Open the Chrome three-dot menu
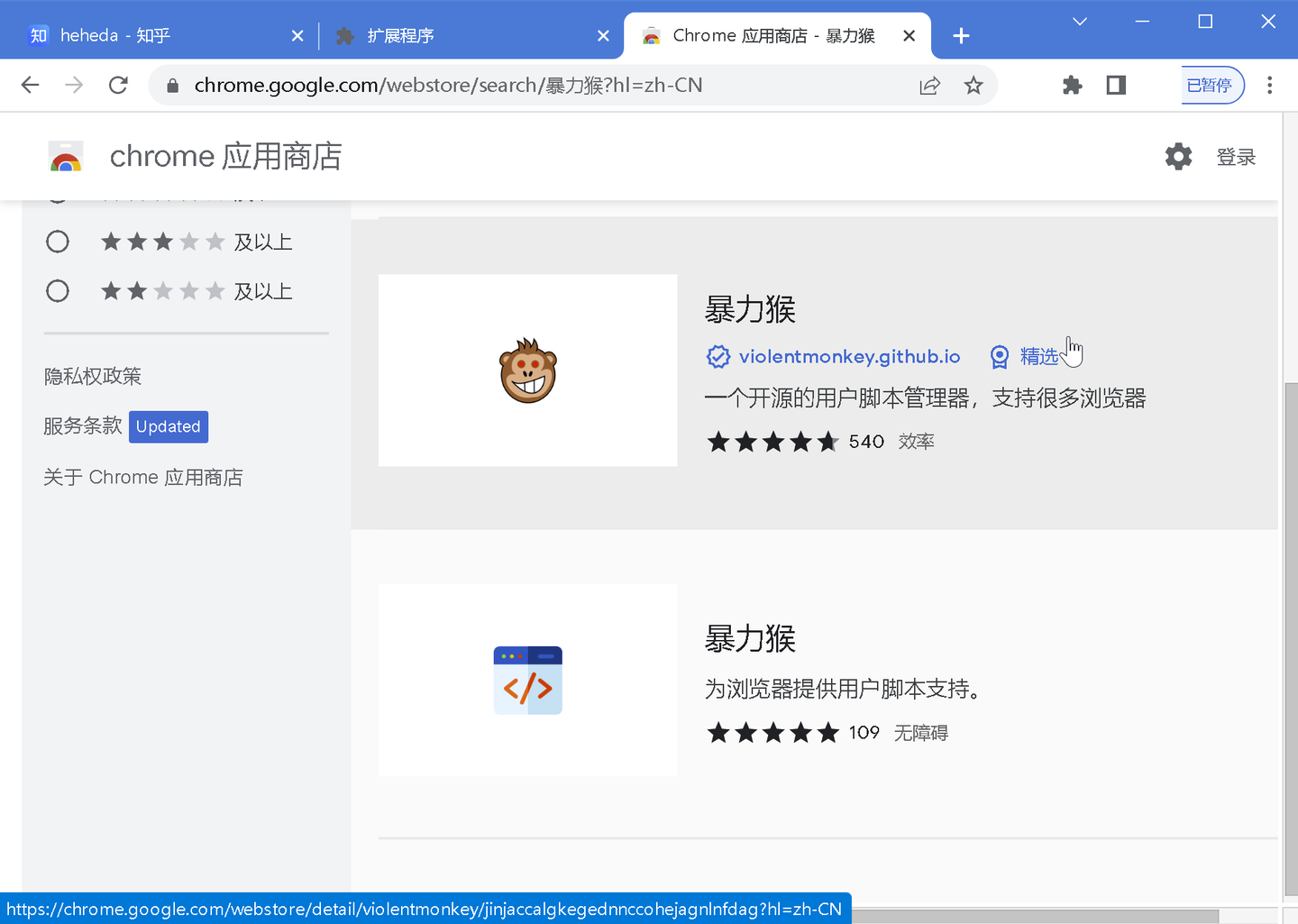 coord(1270,85)
